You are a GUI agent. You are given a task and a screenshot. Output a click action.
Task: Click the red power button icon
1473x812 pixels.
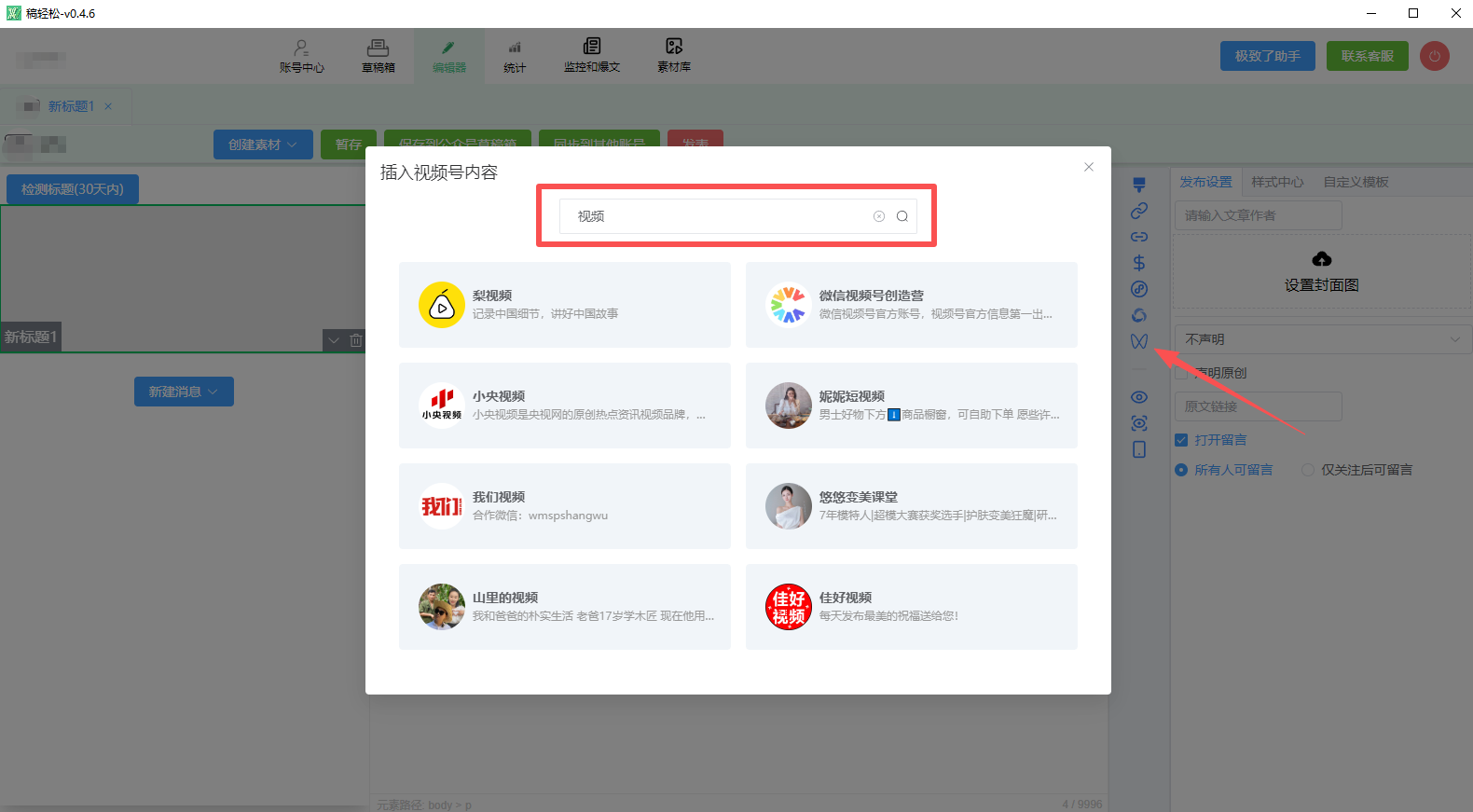pos(1434,56)
